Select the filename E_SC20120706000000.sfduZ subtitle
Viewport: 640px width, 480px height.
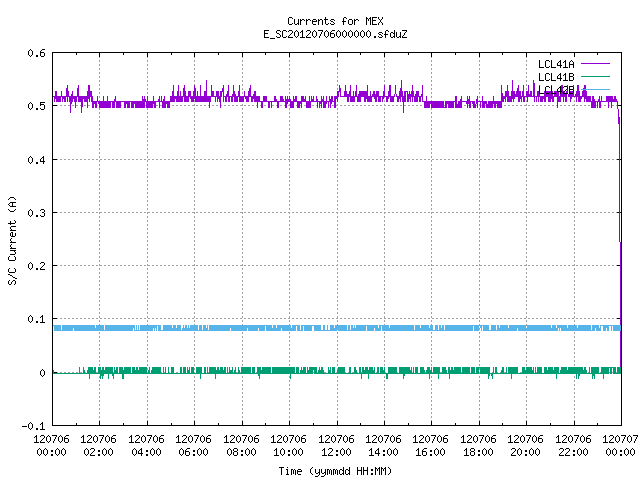coord(335,34)
